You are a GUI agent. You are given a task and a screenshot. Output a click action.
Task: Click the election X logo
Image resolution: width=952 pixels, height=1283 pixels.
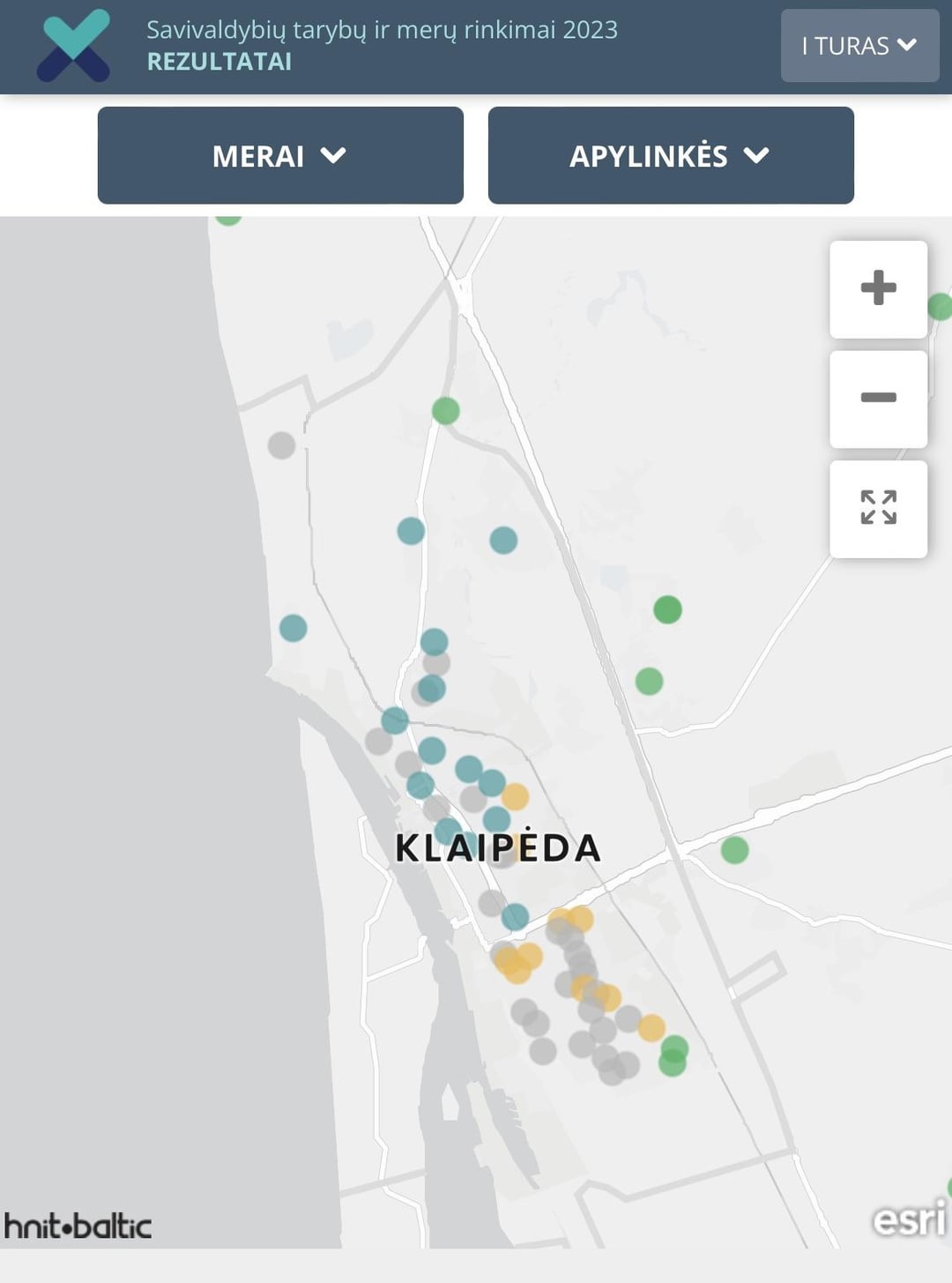[x=73, y=46]
